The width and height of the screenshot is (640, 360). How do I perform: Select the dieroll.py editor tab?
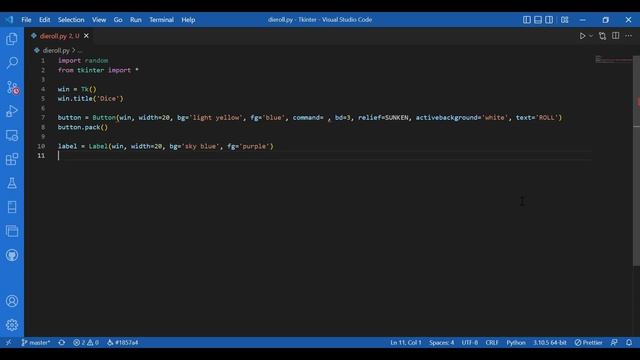(x=60, y=36)
